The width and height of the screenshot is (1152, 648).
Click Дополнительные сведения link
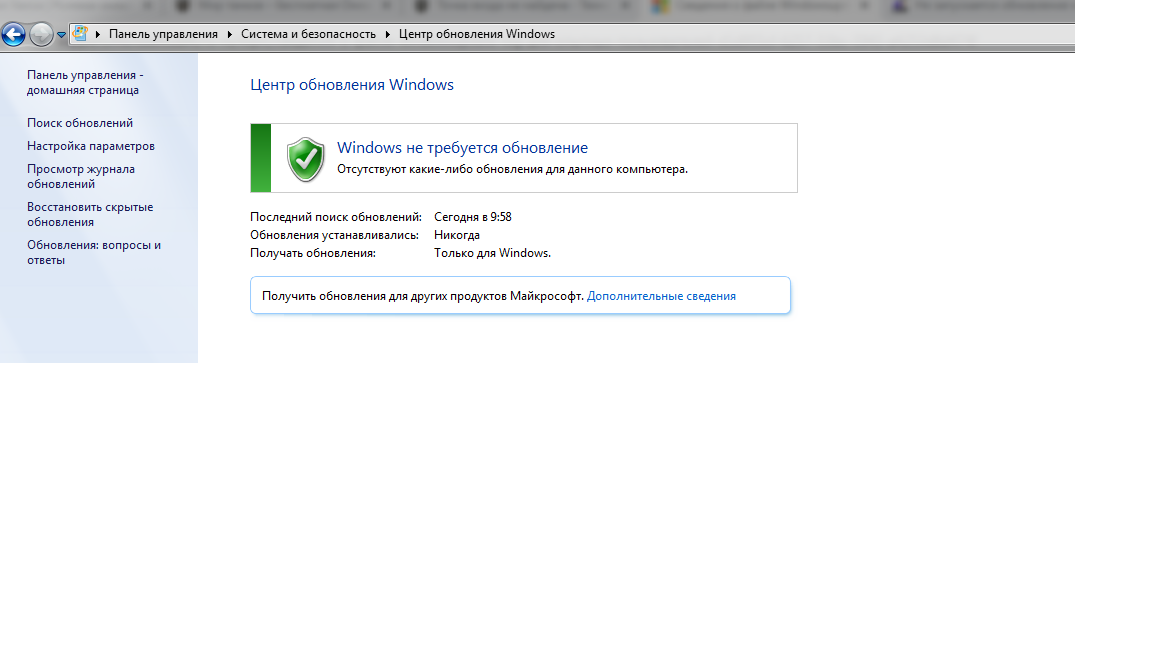[661, 296]
